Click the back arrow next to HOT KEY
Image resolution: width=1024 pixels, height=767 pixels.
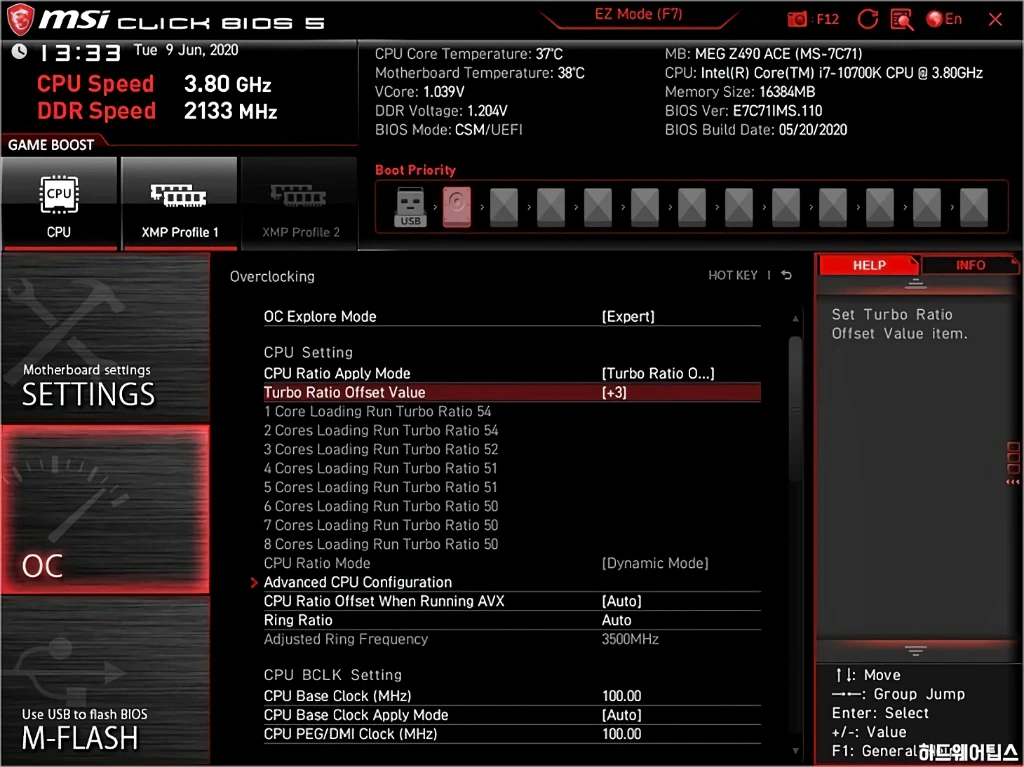click(x=786, y=275)
